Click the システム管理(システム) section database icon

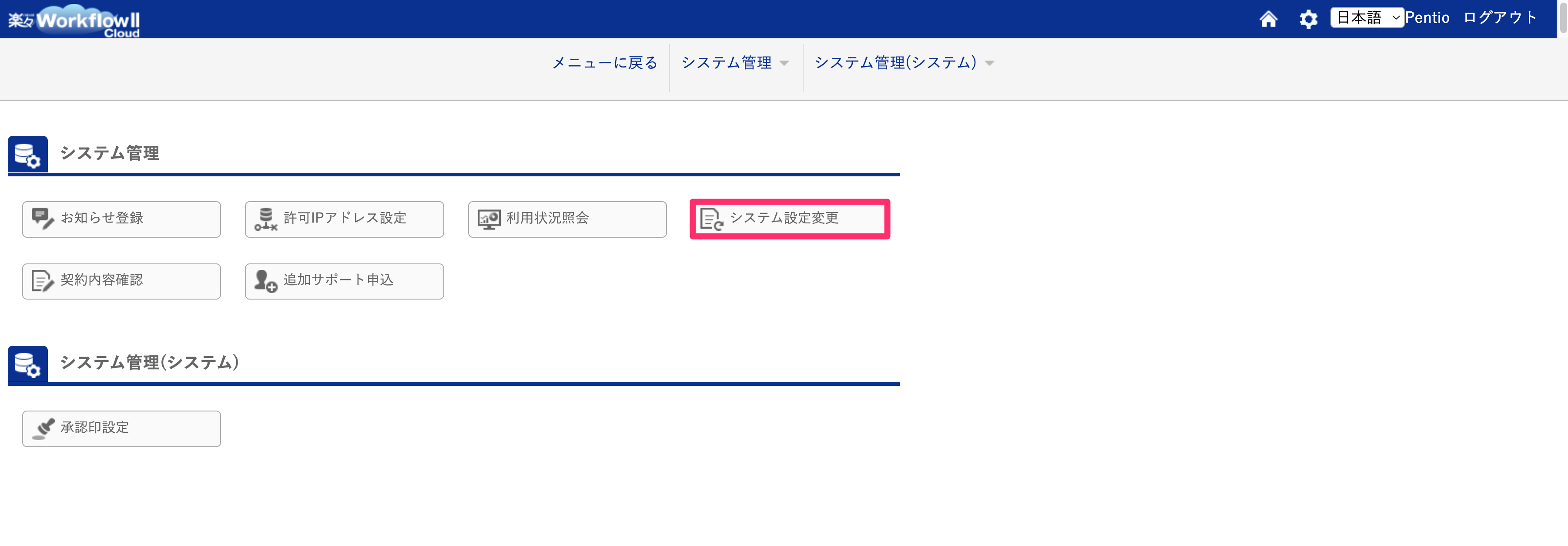pyautogui.click(x=27, y=364)
